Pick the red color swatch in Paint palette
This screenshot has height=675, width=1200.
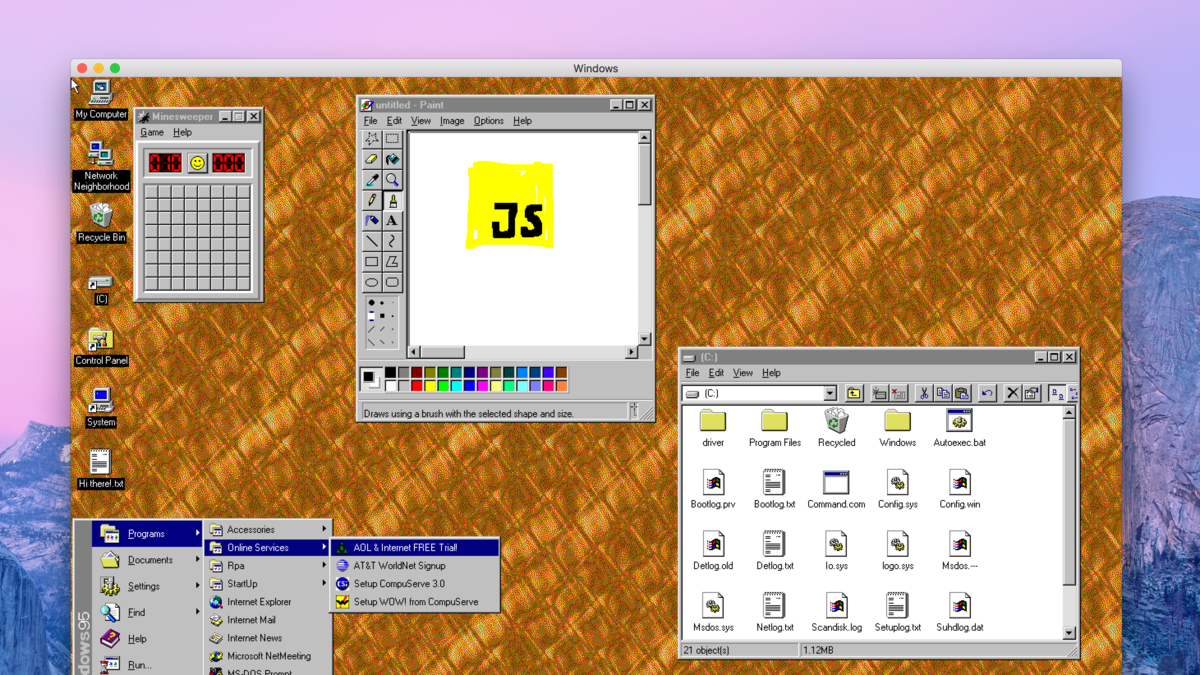[417, 386]
